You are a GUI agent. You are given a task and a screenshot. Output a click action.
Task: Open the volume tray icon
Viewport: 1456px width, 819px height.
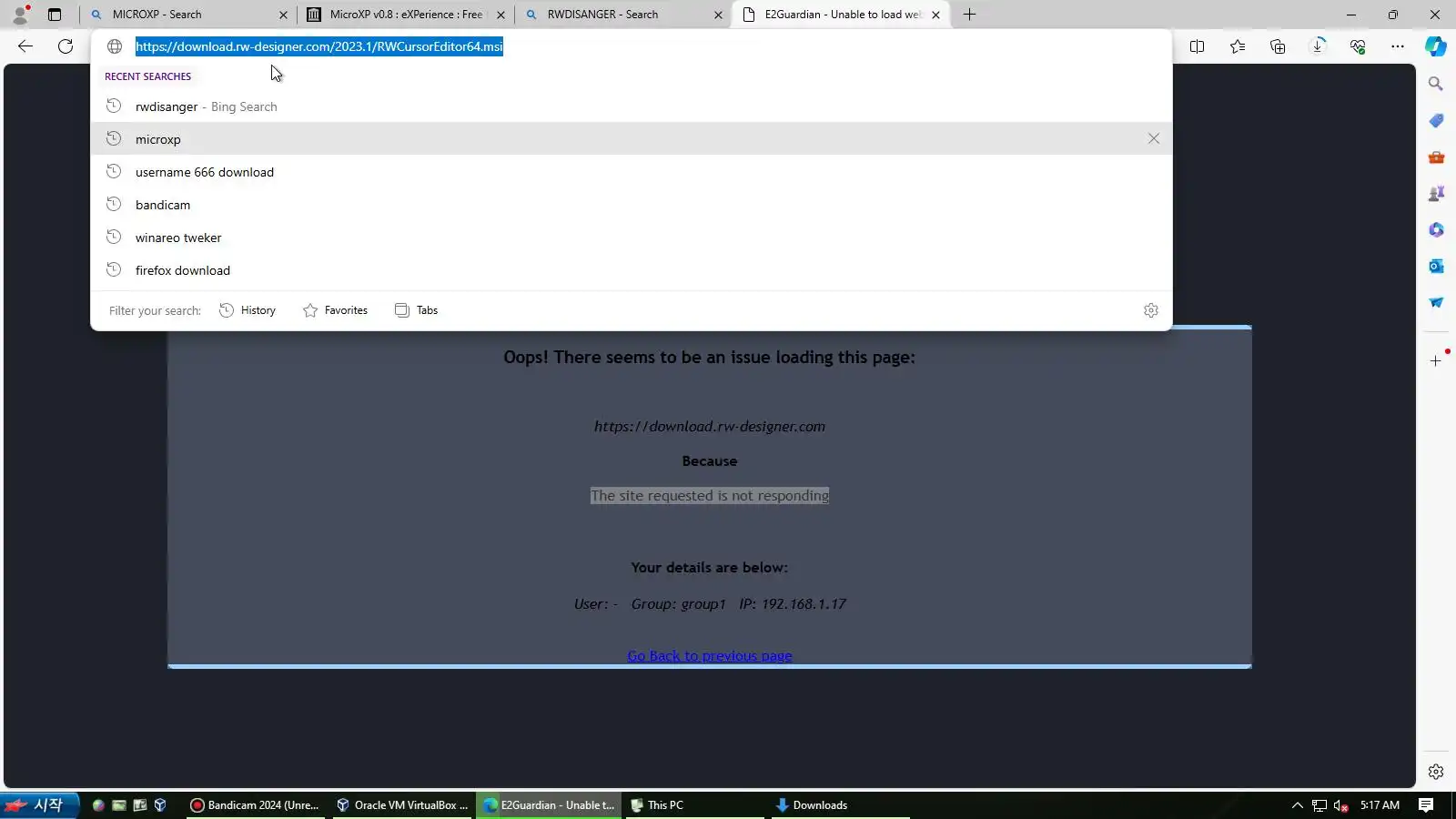click(1340, 805)
